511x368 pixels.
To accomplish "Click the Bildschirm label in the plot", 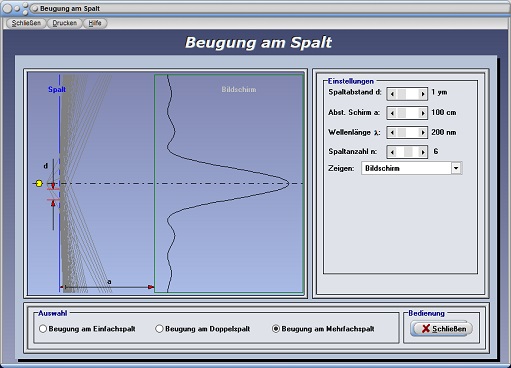I will coord(239,89).
